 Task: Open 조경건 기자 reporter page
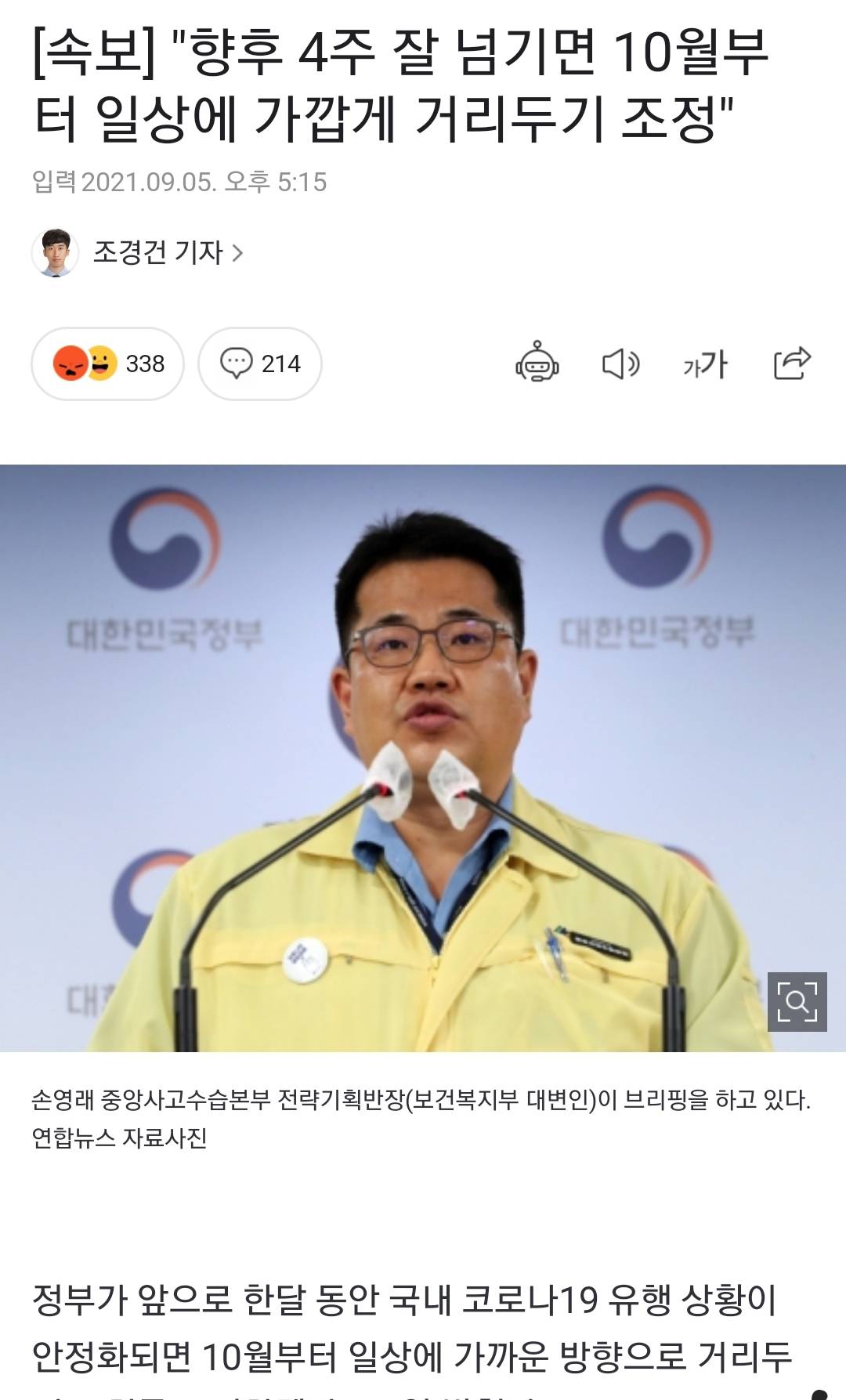point(158,252)
